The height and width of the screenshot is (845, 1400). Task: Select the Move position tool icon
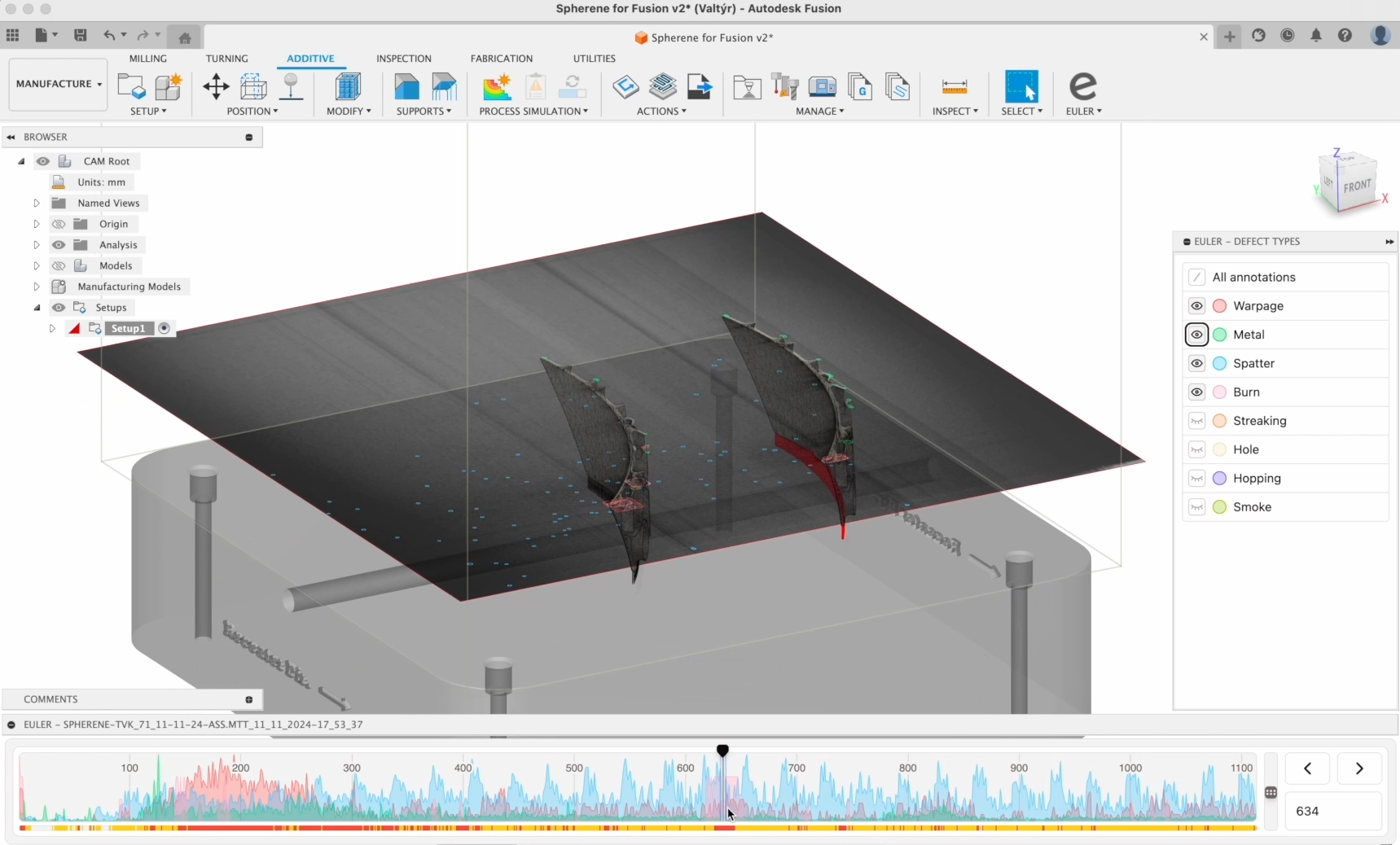(x=216, y=87)
